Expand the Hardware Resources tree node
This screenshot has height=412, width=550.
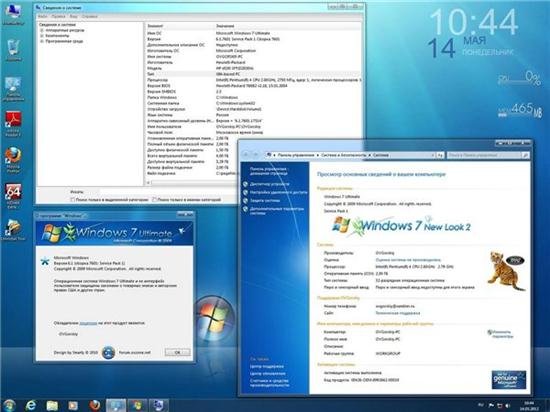[42, 31]
